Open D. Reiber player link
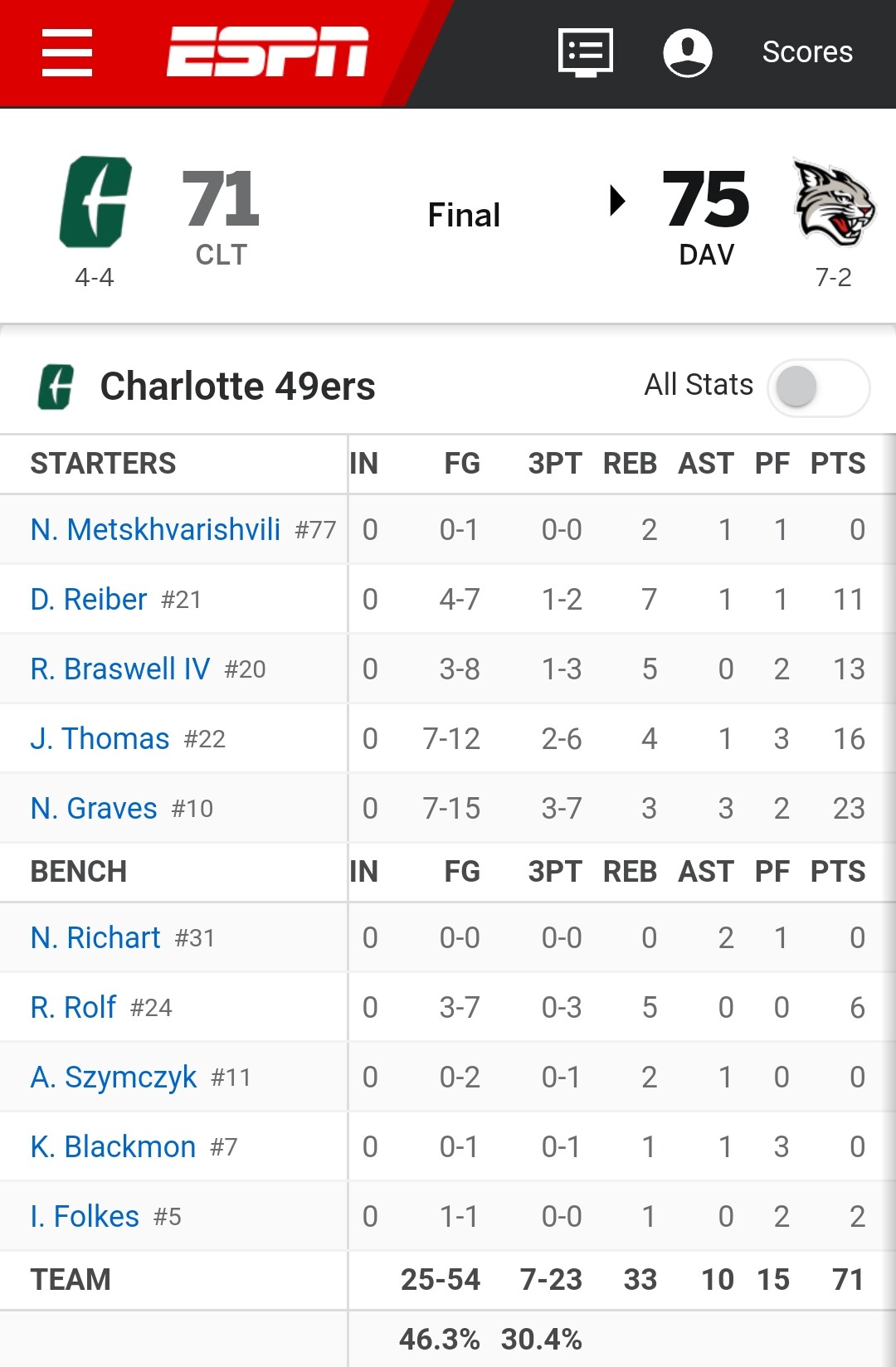 click(x=89, y=599)
